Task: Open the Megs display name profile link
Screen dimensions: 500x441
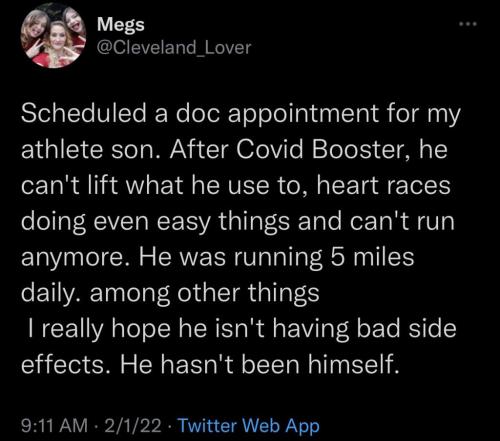Action: pos(121,26)
